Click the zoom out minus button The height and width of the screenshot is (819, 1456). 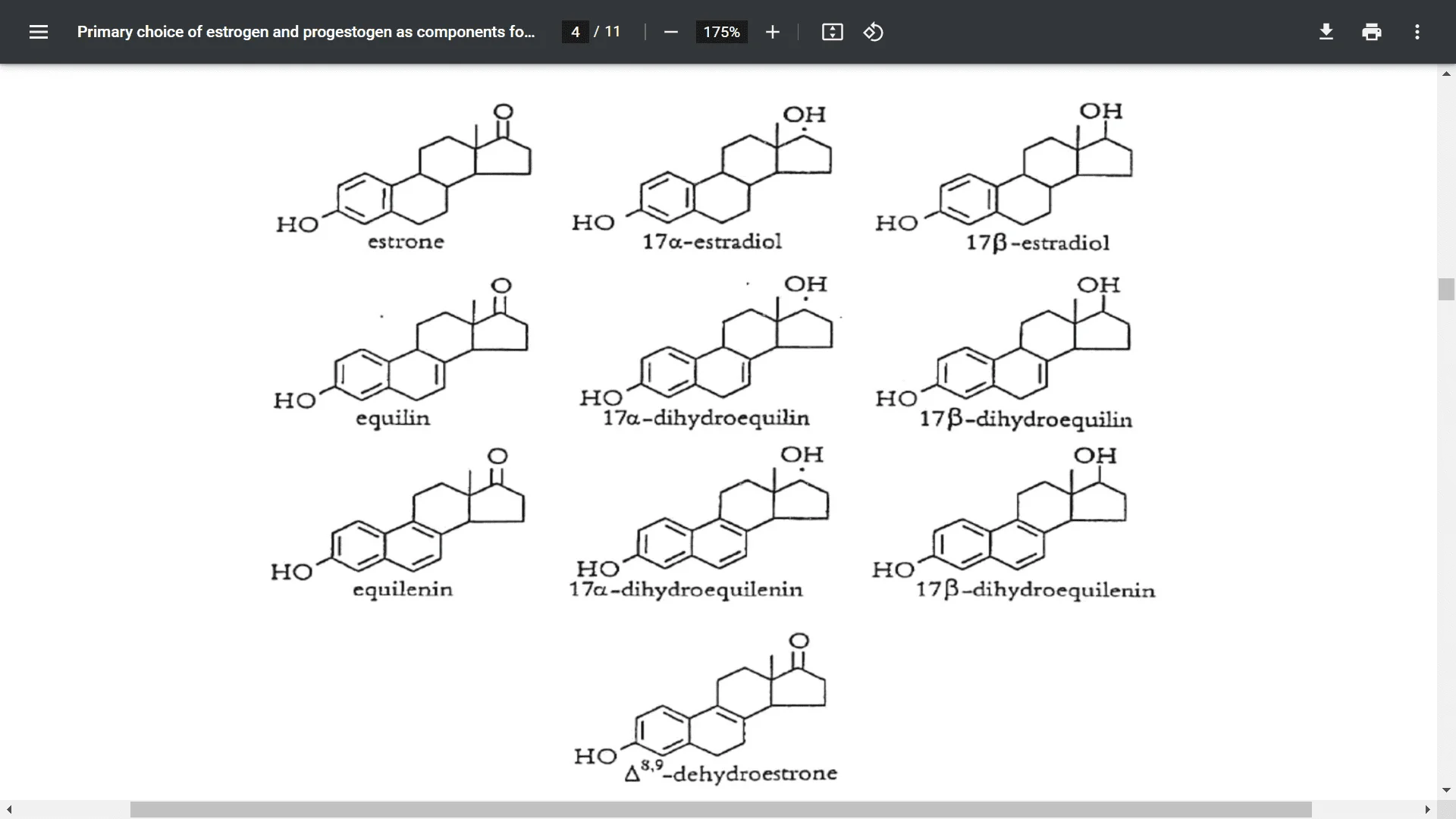[x=670, y=32]
